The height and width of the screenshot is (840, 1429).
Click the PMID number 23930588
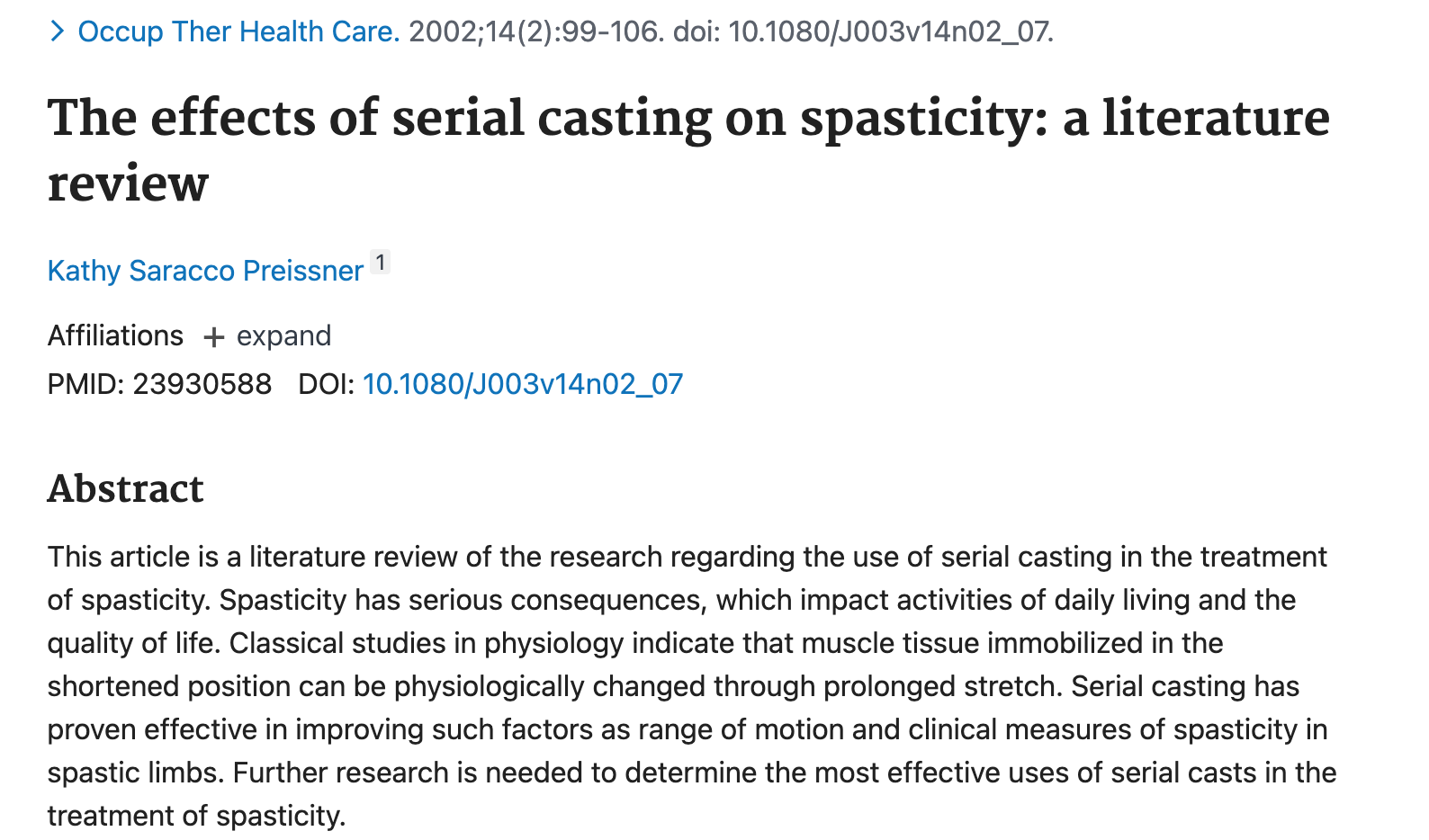pos(202,384)
